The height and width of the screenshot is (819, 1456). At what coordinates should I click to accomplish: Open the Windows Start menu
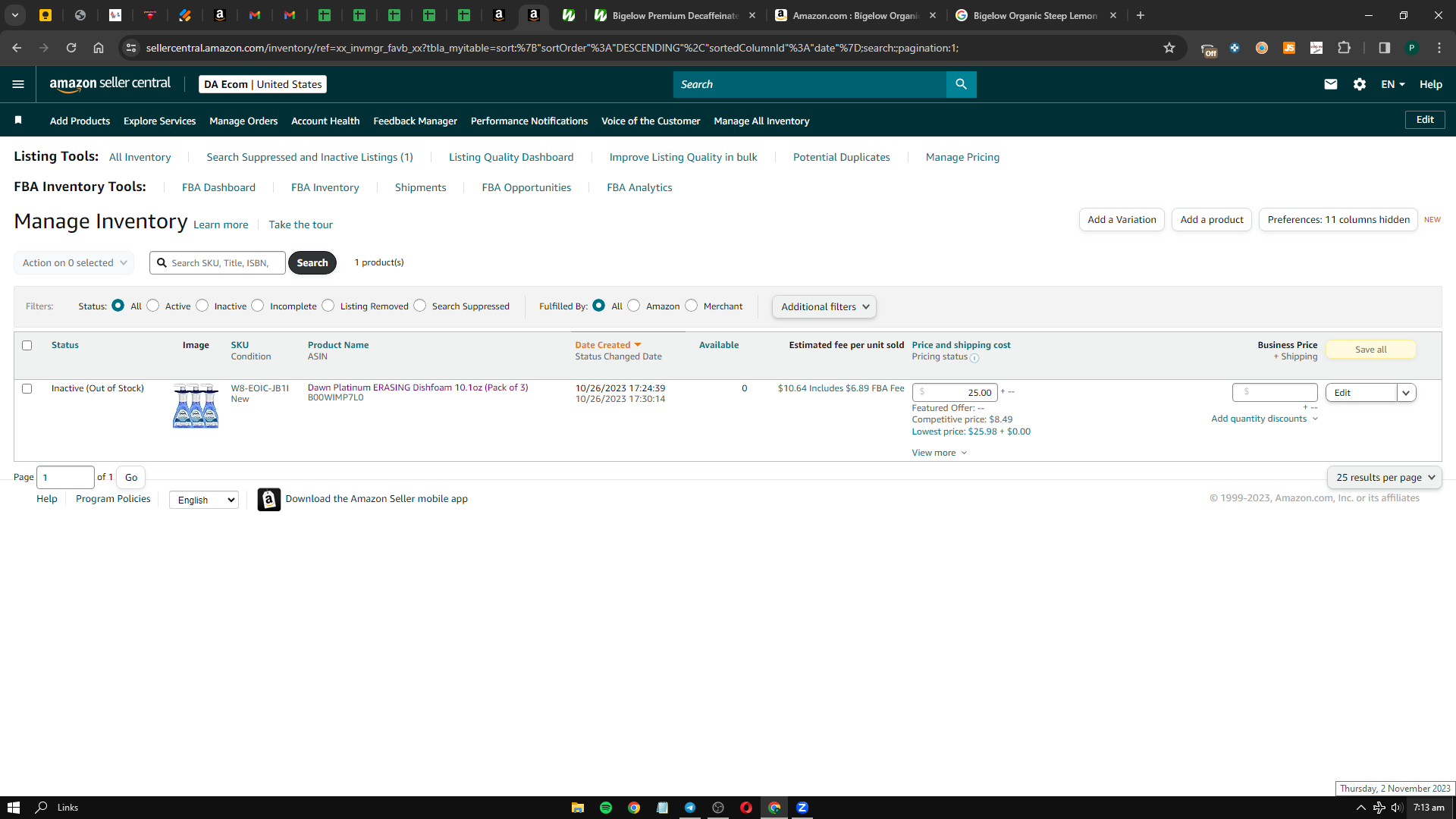(14, 808)
